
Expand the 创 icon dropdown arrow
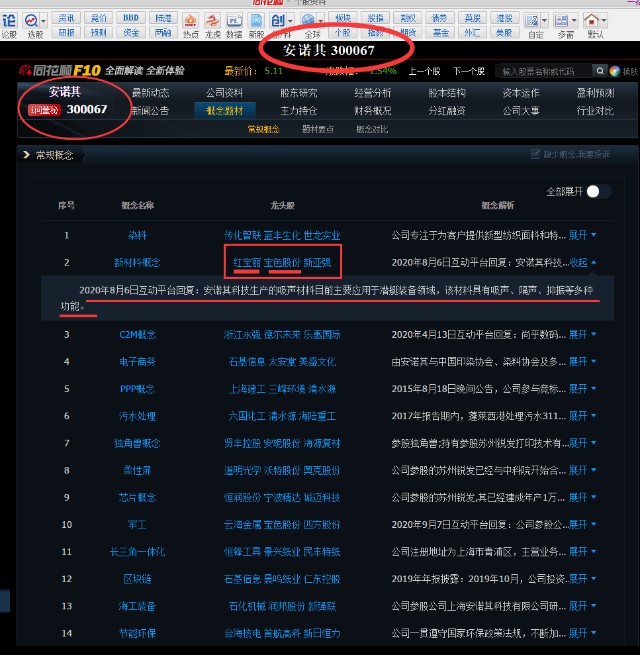pos(290,20)
